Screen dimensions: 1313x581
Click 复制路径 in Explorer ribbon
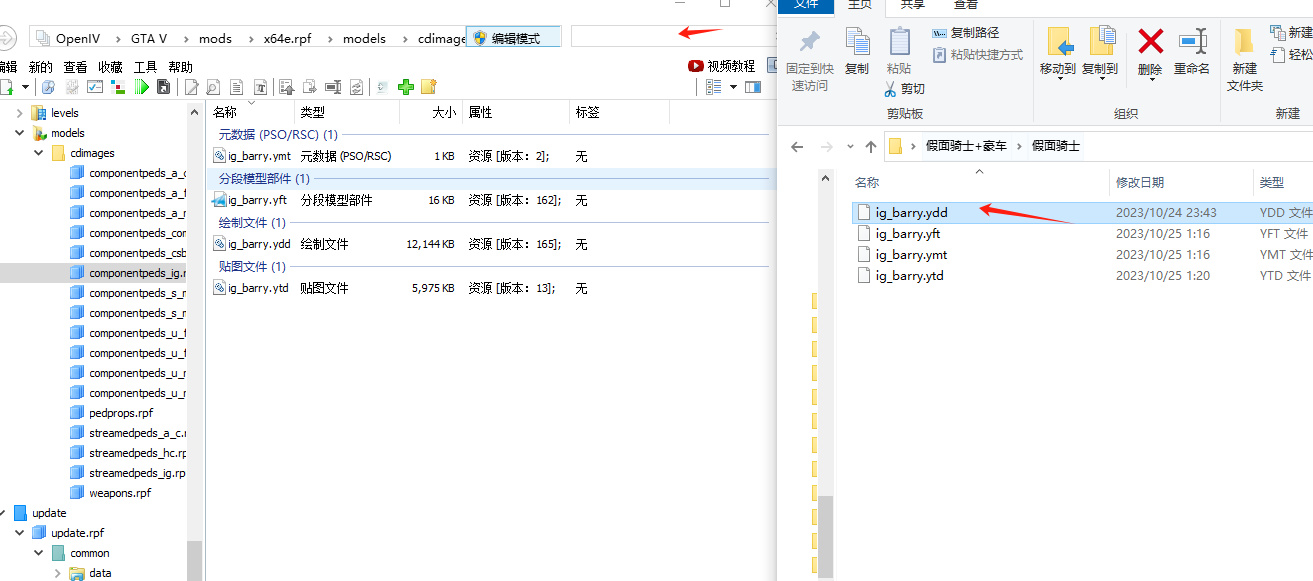[965, 33]
